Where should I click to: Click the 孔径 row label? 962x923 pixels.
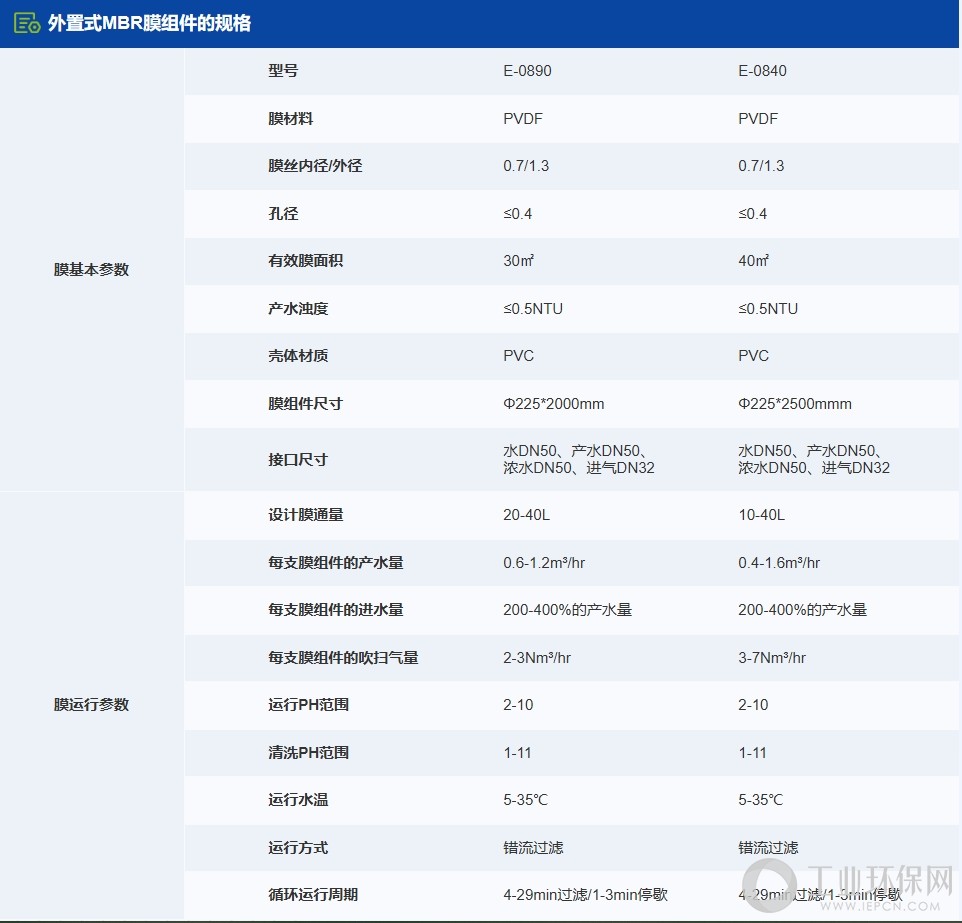coord(283,214)
